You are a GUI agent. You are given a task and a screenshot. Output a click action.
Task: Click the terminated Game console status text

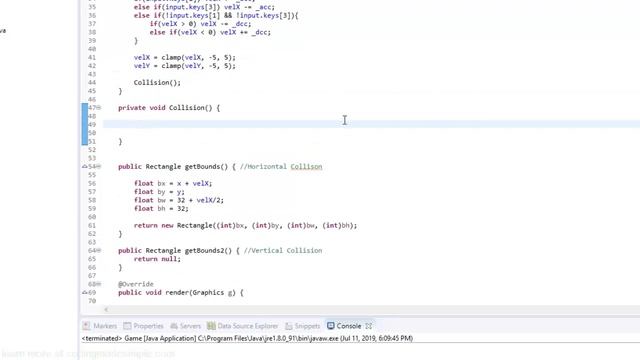pos(247,338)
